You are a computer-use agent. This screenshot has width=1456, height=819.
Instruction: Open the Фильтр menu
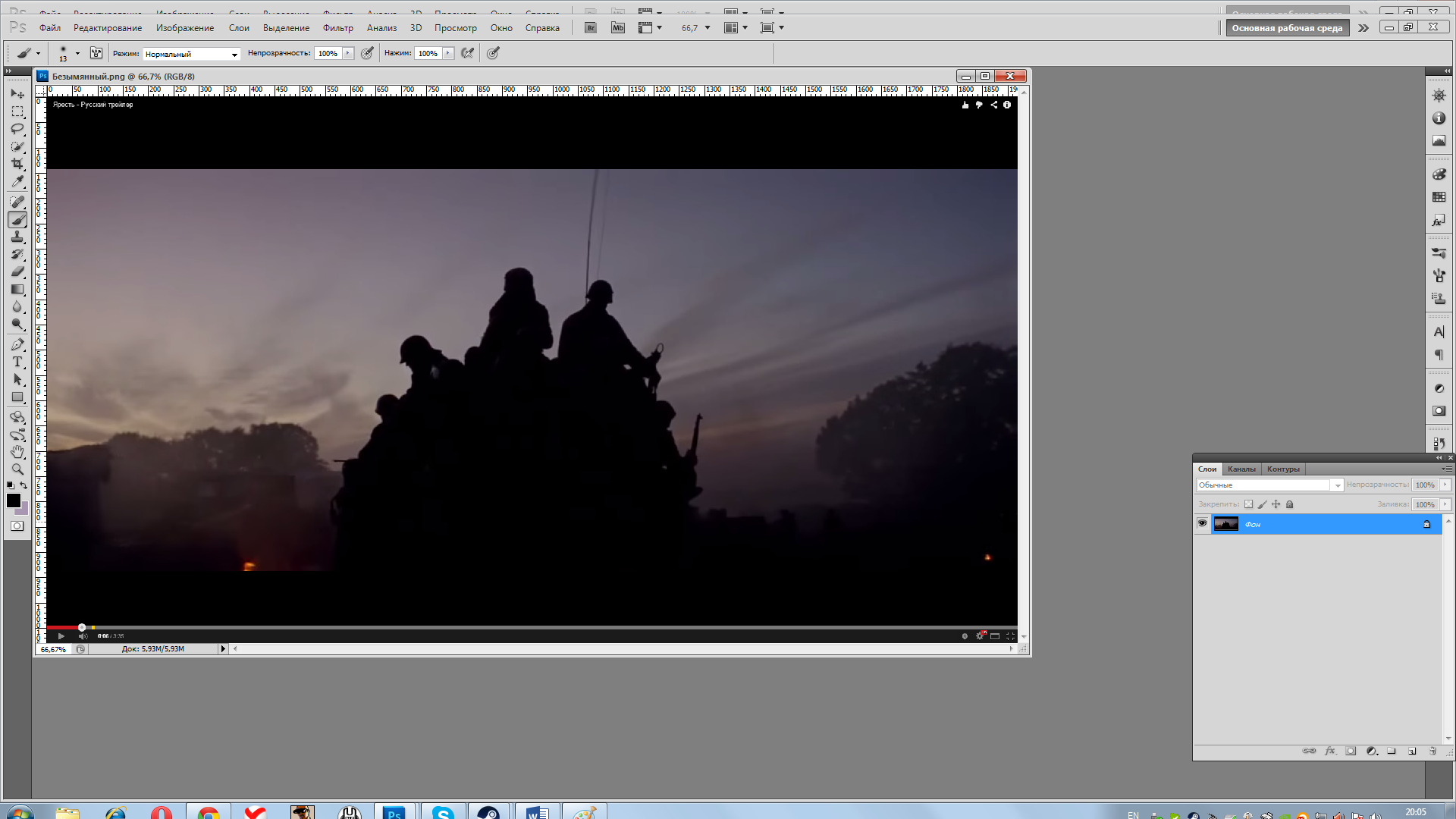pos(337,28)
